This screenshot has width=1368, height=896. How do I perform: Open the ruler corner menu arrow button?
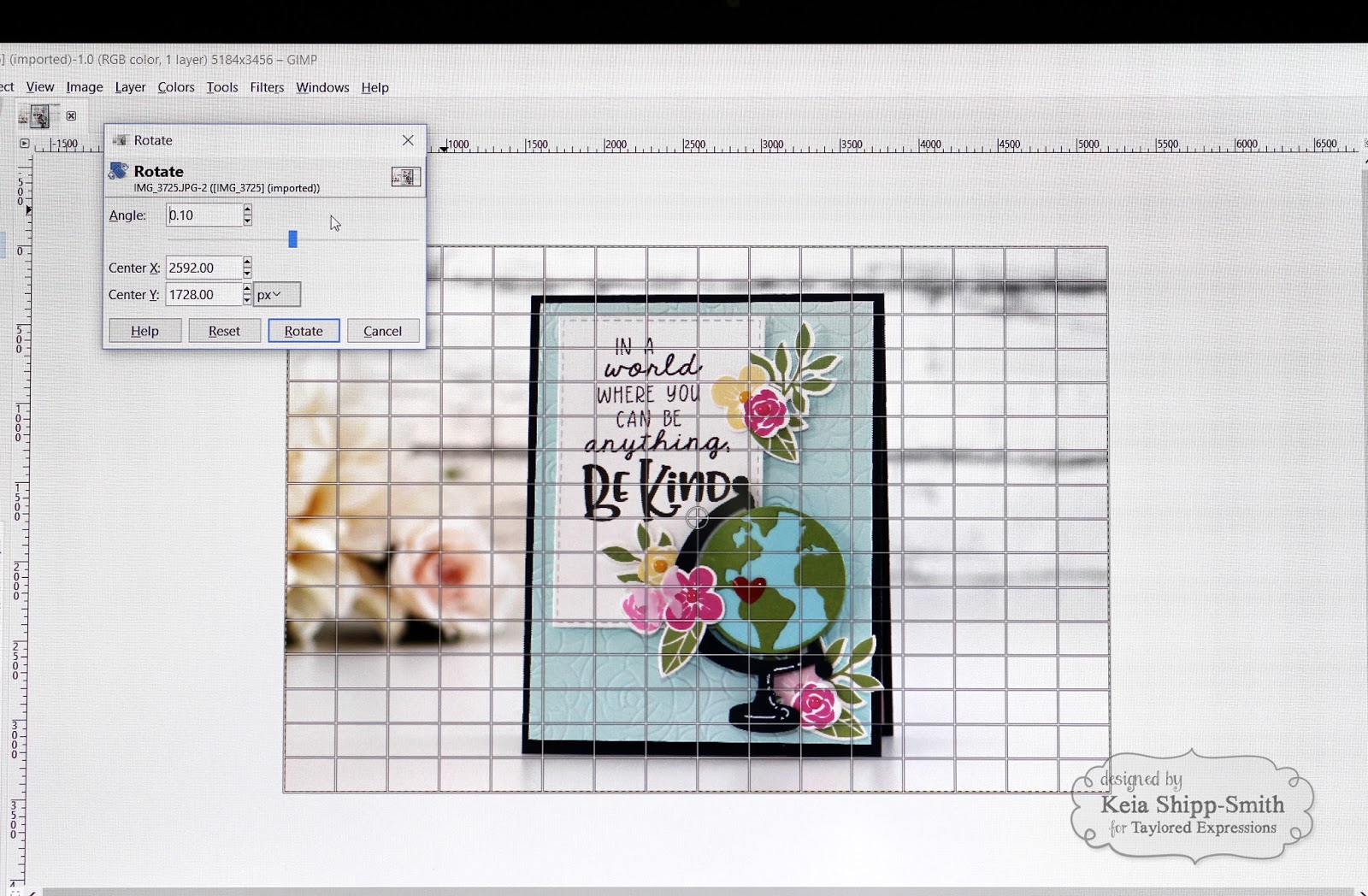pos(25,144)
